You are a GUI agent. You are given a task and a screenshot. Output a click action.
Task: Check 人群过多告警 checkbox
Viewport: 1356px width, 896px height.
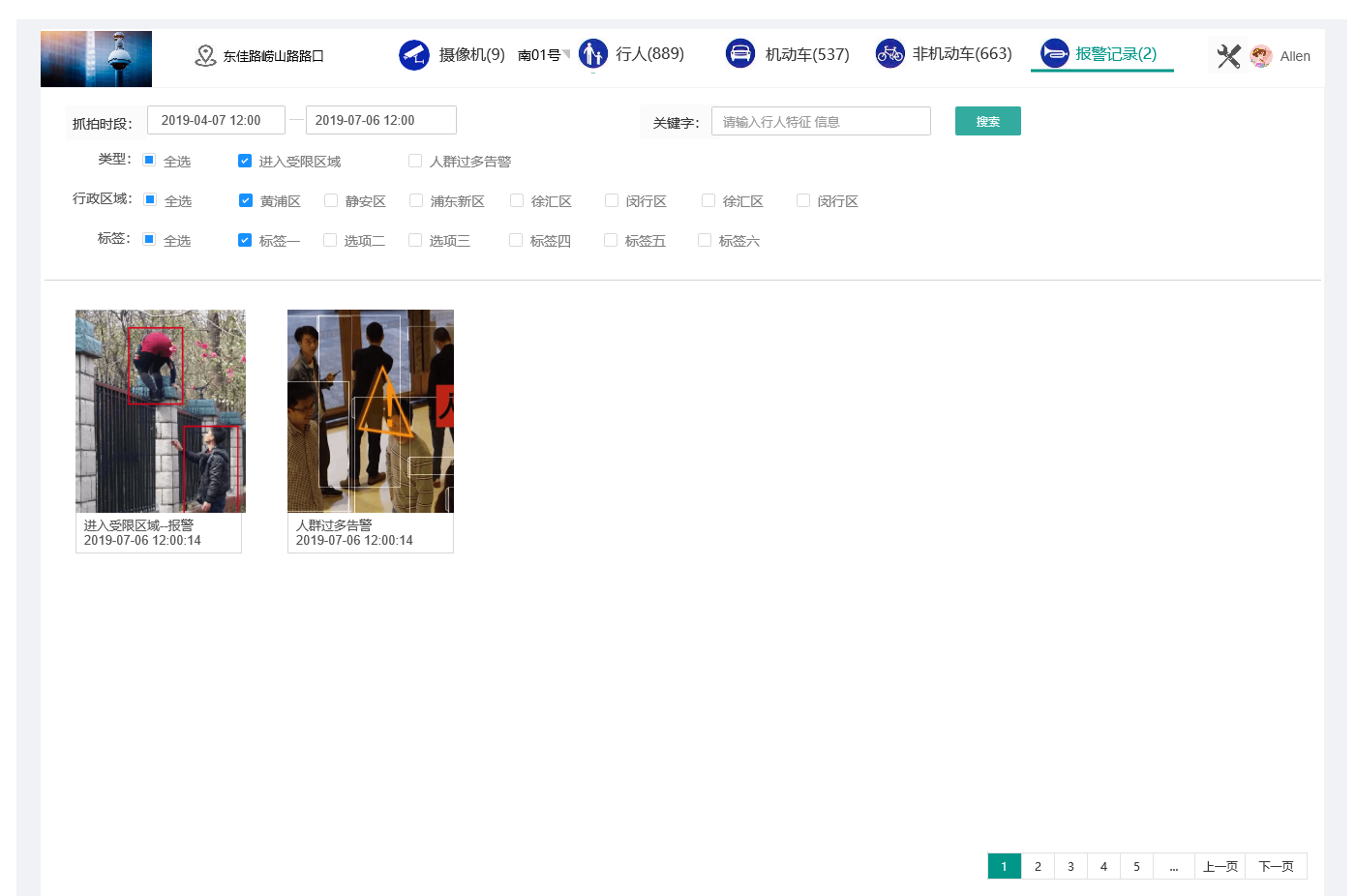tap(415, 161)
